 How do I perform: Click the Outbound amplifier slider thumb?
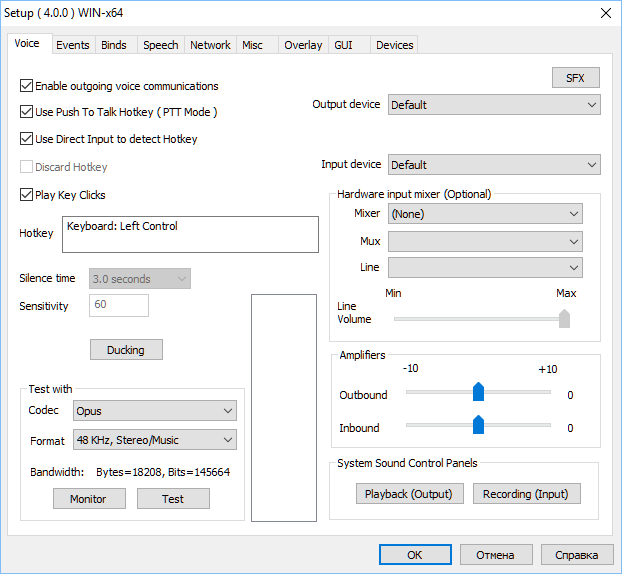click(x=478, y=392)
